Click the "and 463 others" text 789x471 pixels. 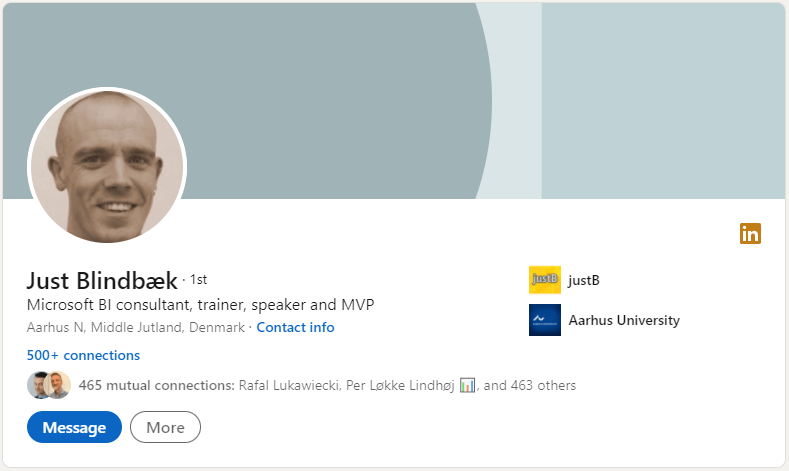(530, 385)
